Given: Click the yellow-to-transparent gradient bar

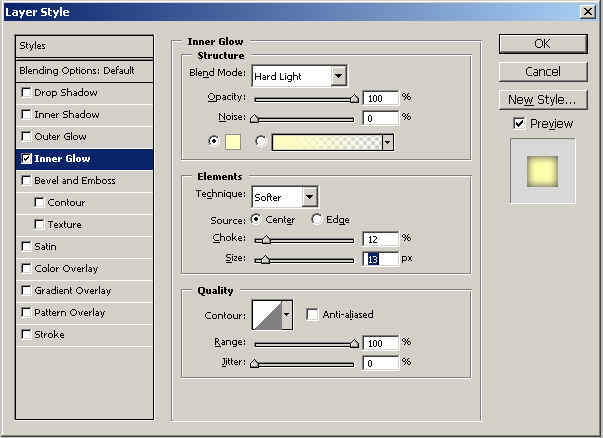Looking at the screenshot, I should click(x=327, y=142).
